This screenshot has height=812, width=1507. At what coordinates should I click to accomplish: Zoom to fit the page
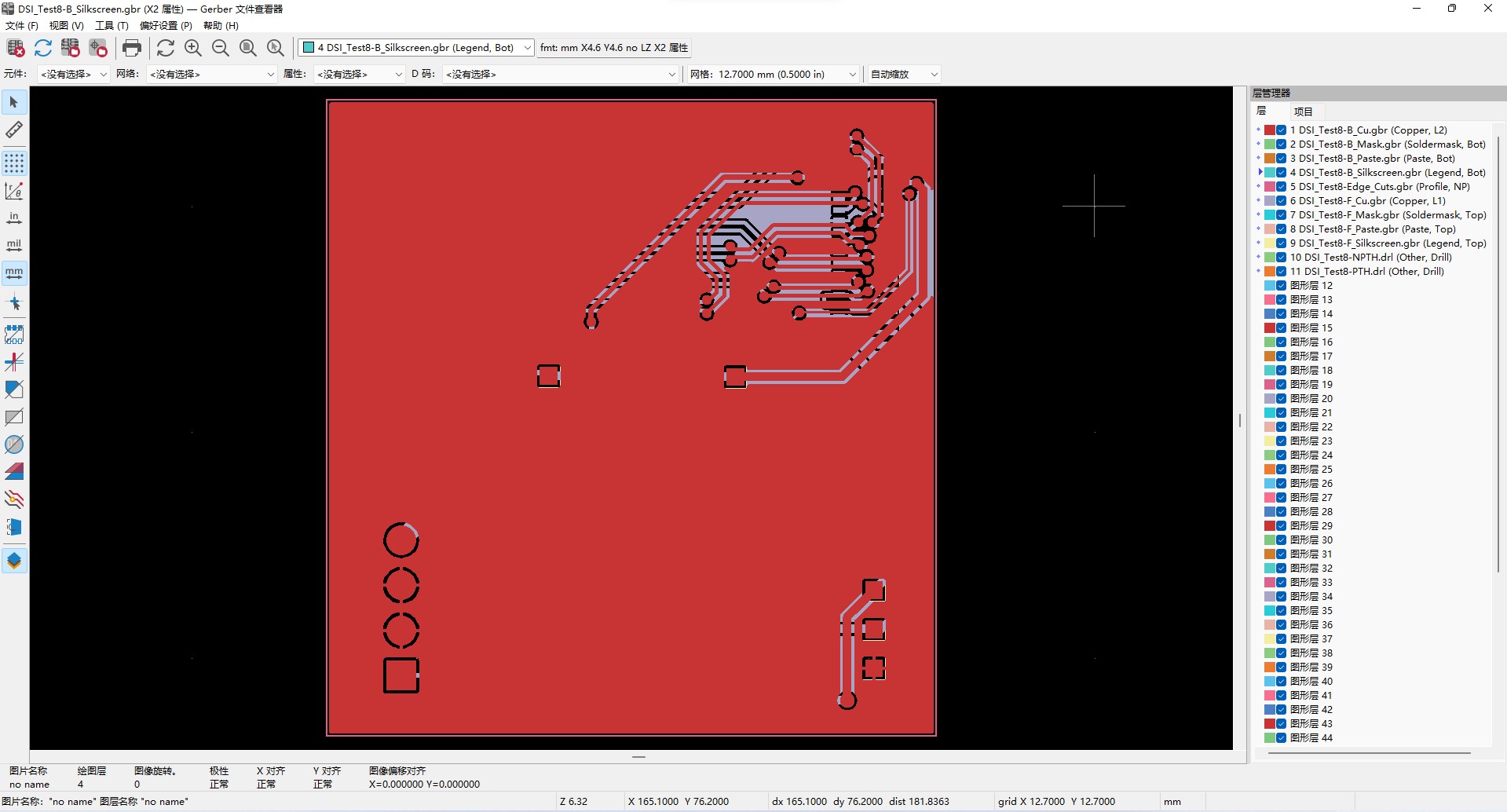pyautogui.click(x=248, y=48)
